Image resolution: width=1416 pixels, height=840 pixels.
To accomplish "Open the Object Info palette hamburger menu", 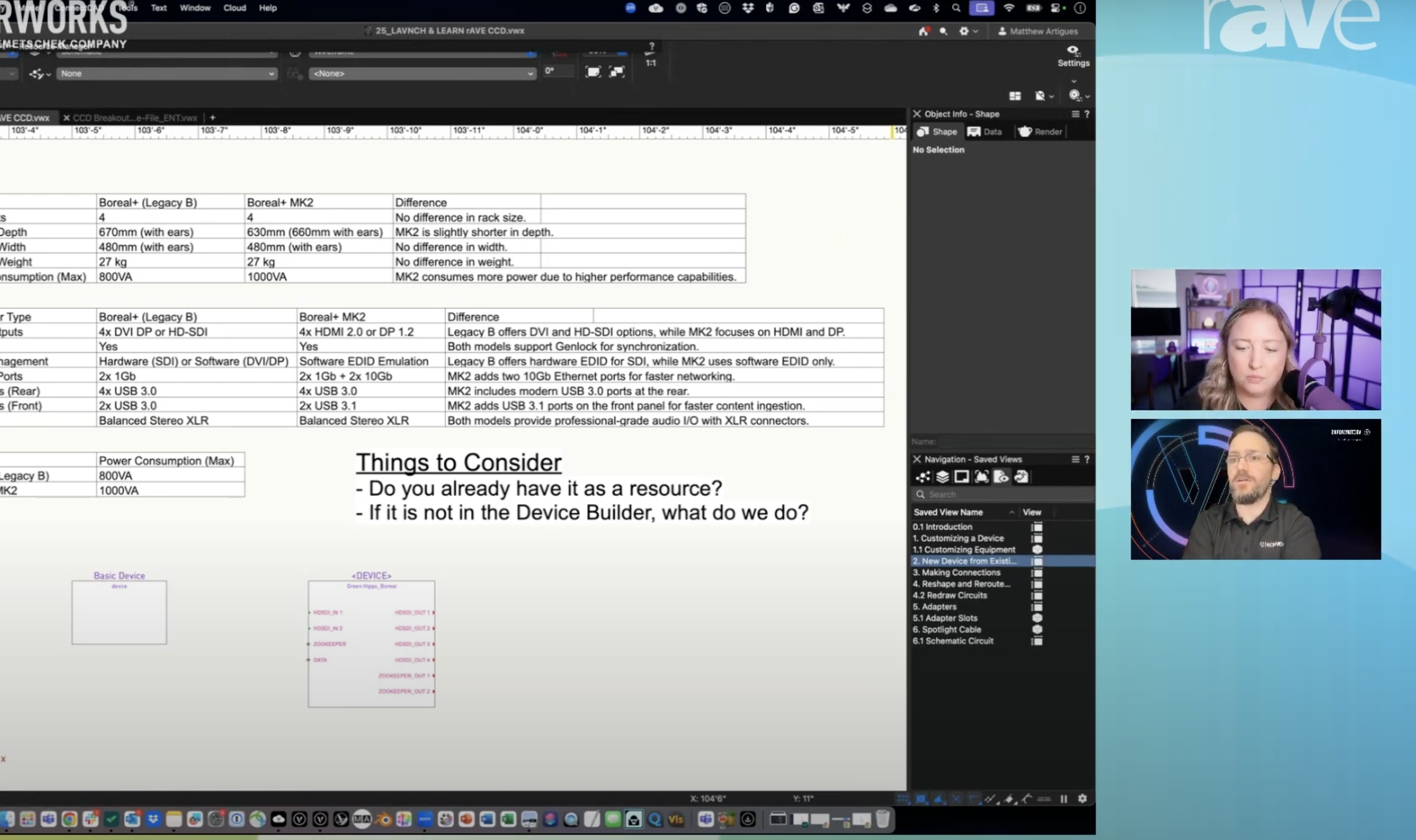I will click(x=1075, y=114).
